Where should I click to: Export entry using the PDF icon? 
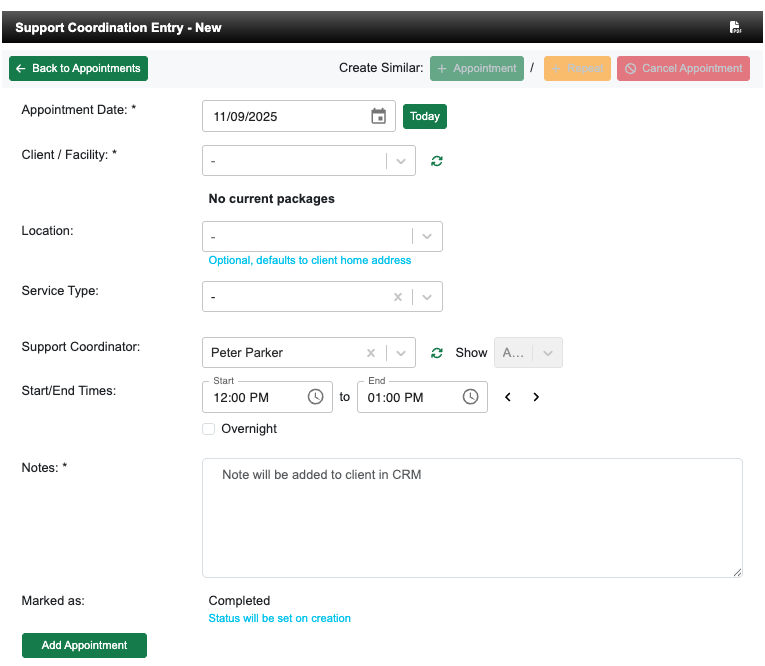pos(735,27)
